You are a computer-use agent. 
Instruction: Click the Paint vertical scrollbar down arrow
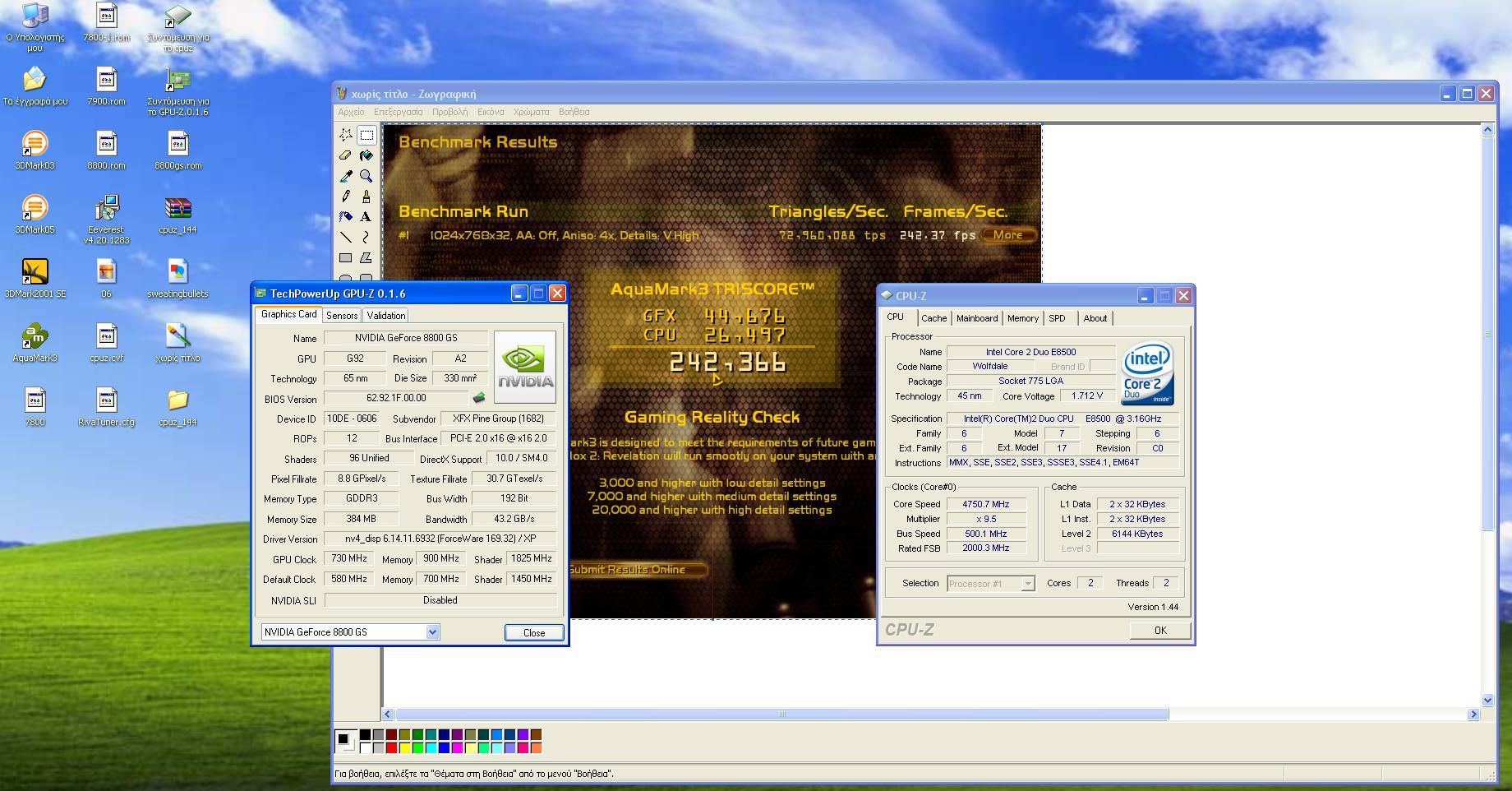1487,700
